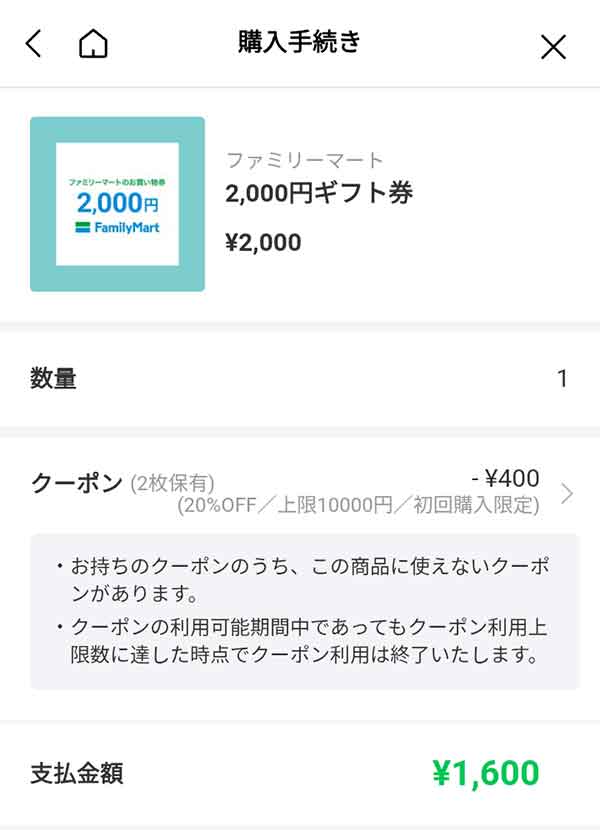600x830 pixels.
Task: Expand the coupon selection with the right chevron
Action: 568,490
